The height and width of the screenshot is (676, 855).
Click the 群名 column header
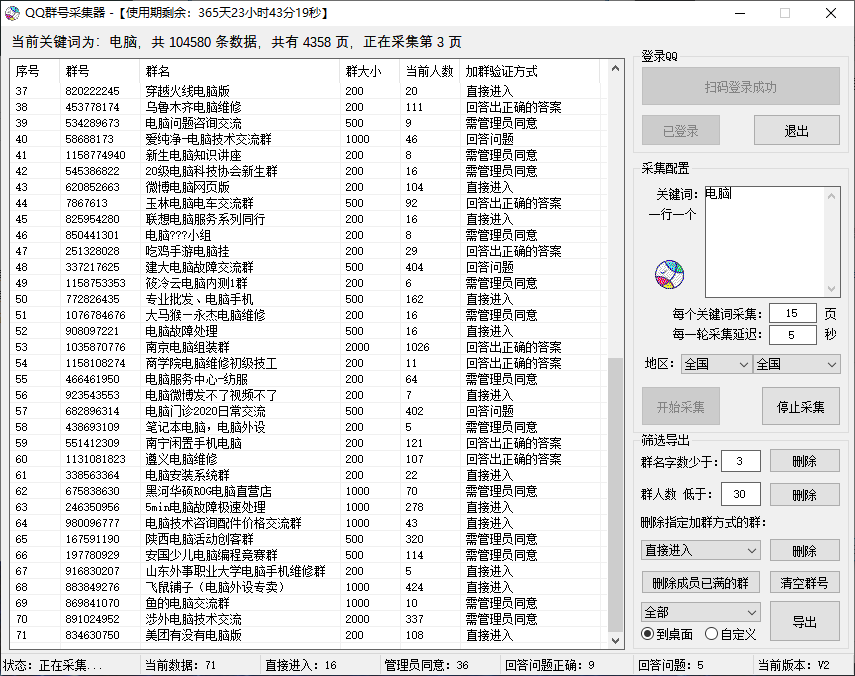tap(239, 71)
